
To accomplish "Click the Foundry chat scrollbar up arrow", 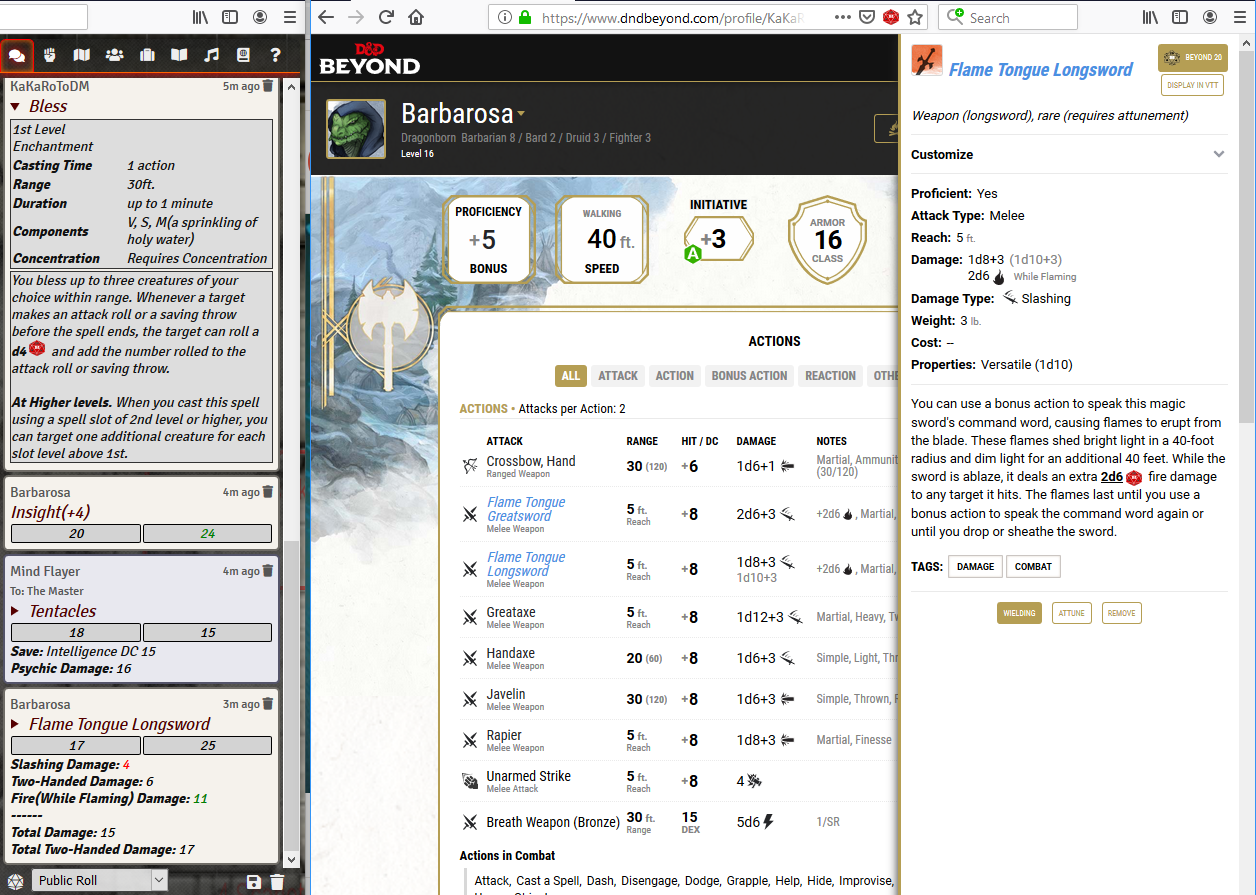I will coord(292,87).
